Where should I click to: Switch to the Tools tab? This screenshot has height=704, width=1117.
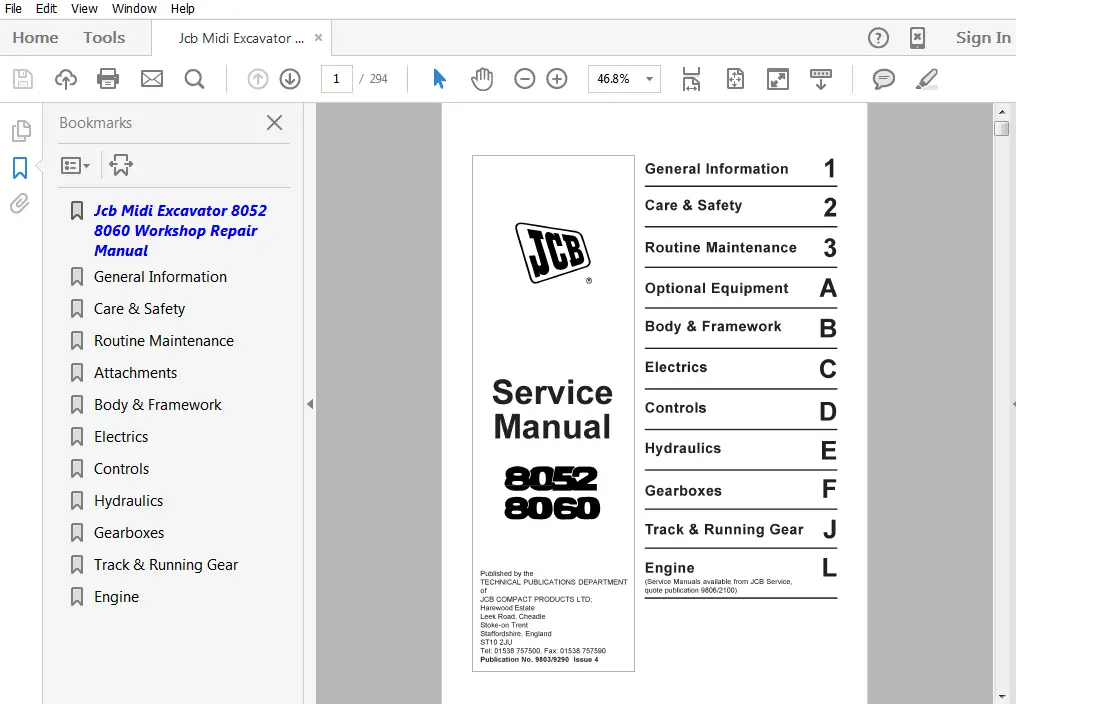pos(104,38)
